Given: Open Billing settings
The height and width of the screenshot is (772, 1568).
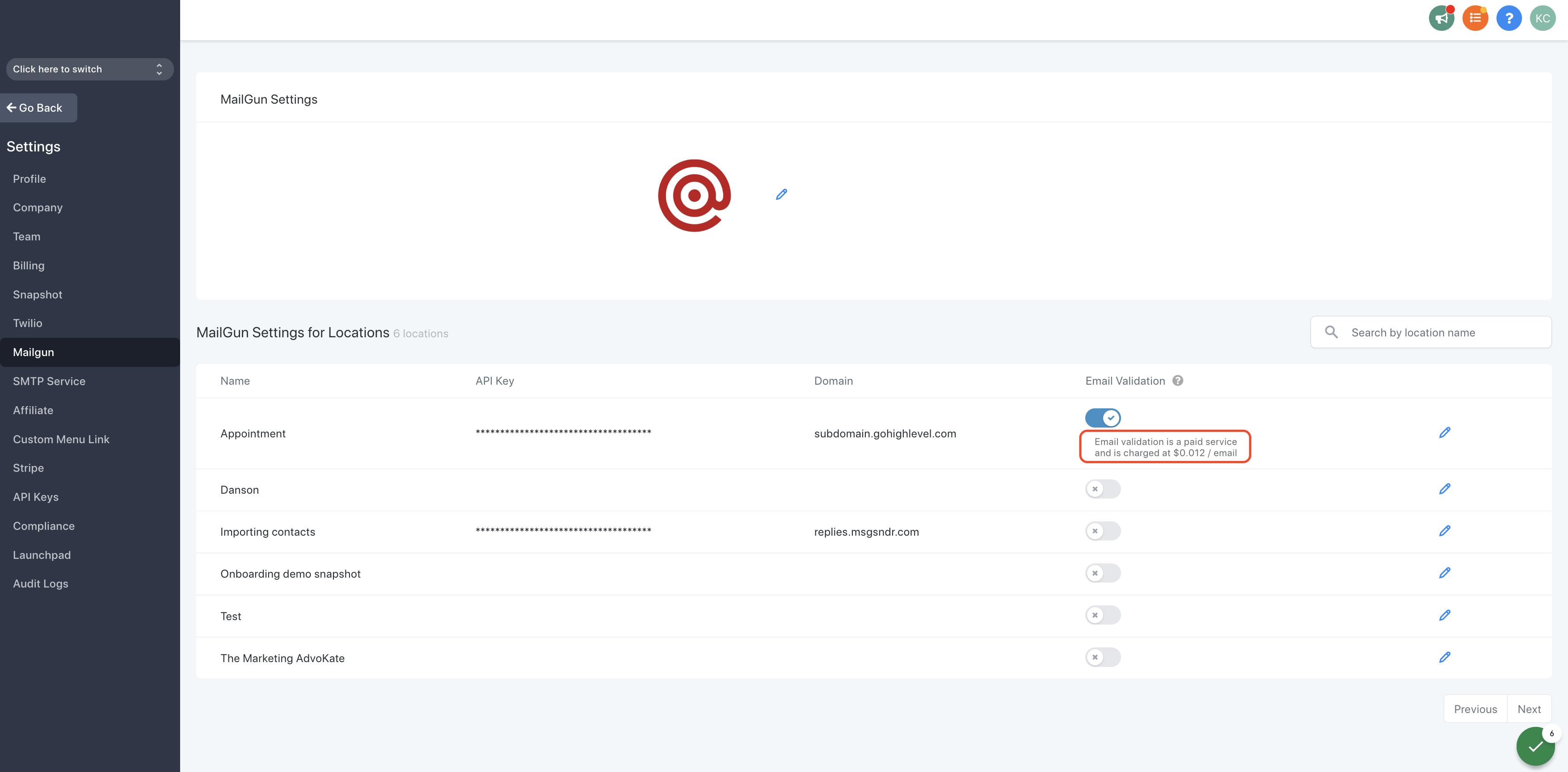Looking at the screenshot, I should [29, 266].
